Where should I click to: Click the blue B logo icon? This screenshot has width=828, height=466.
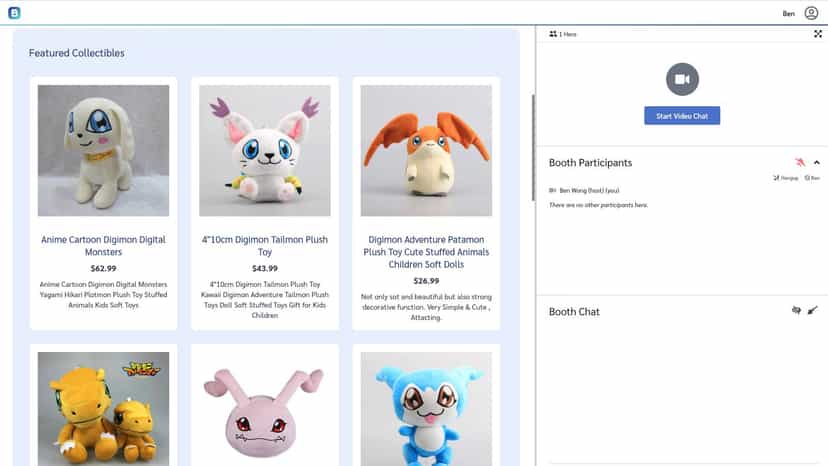point(14,13)
